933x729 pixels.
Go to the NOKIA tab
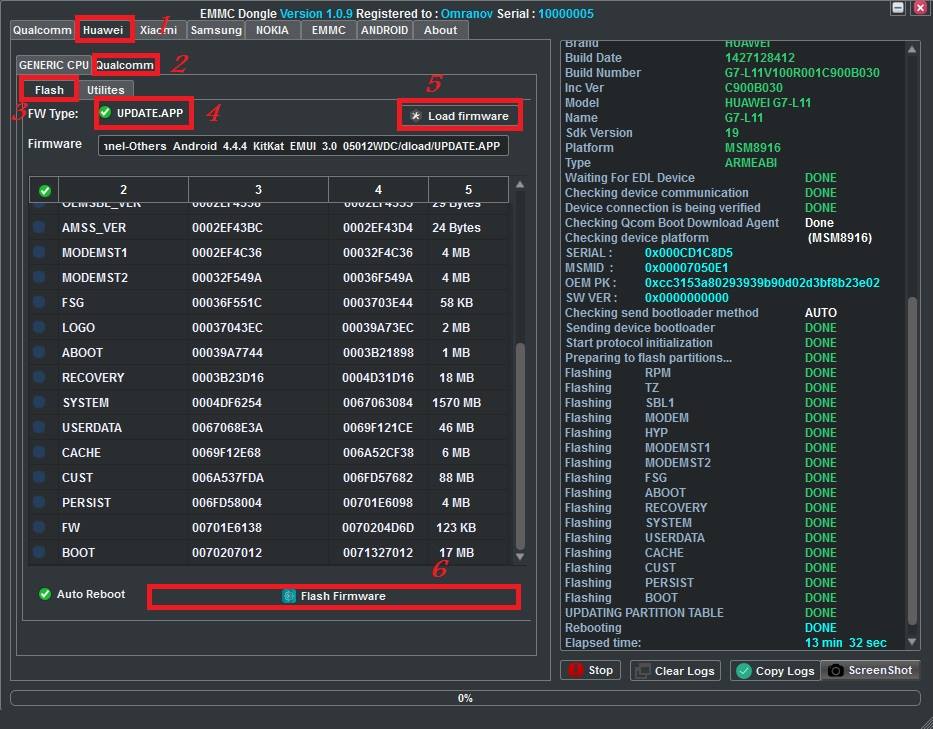[x=272, y=30]
